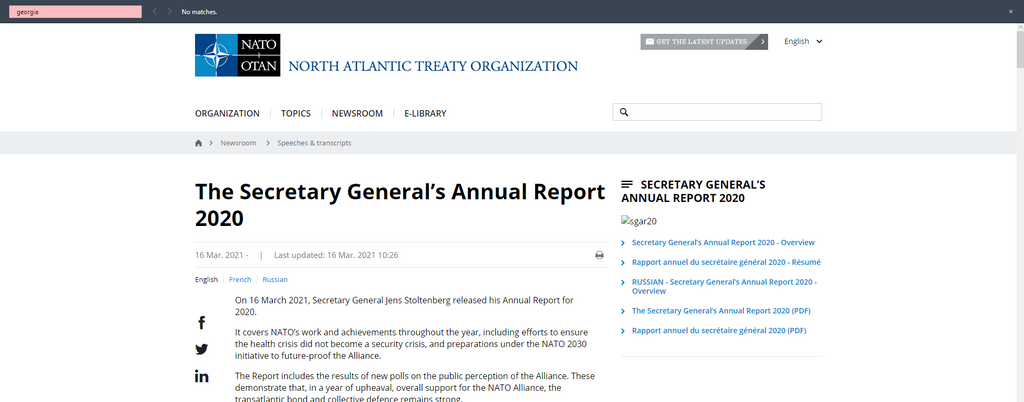Open The Secretary General's Annual Report 2020 (PDF)

click(x=721, y=311)
